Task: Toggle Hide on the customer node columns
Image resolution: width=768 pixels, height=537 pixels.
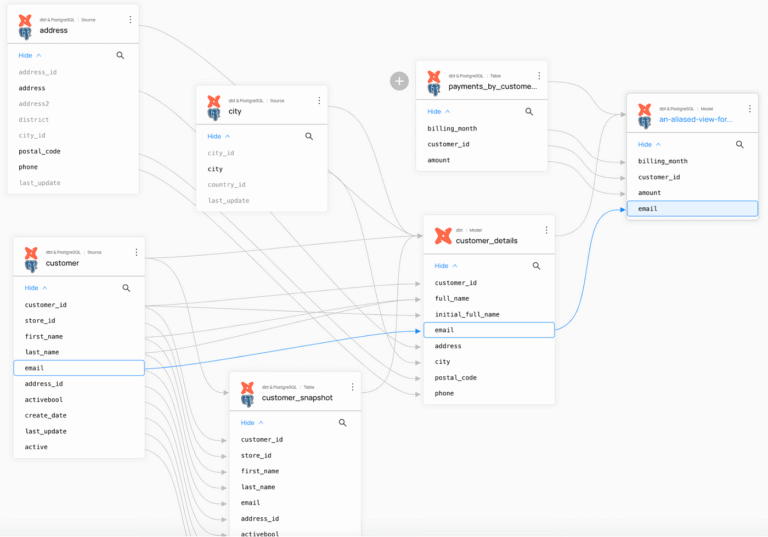Action: pyautogui.click(x=35, y=288)
